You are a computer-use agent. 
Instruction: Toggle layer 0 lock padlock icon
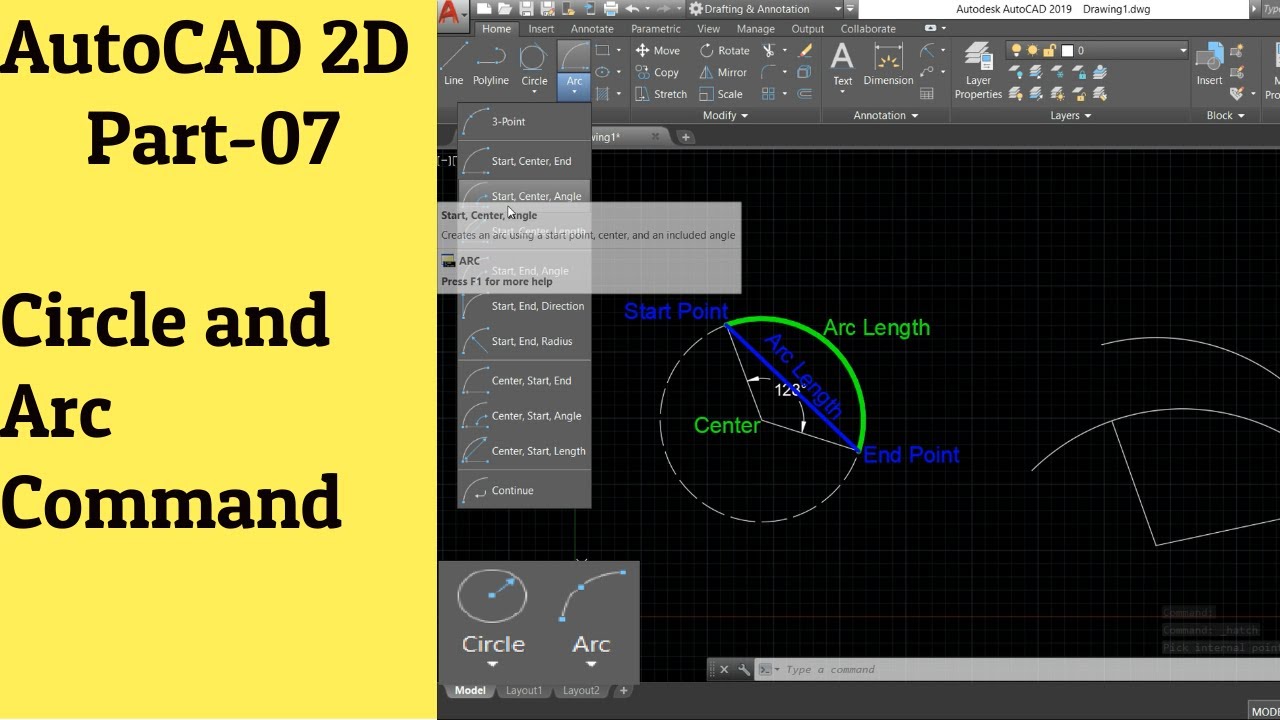click(x=1049, y=50)
